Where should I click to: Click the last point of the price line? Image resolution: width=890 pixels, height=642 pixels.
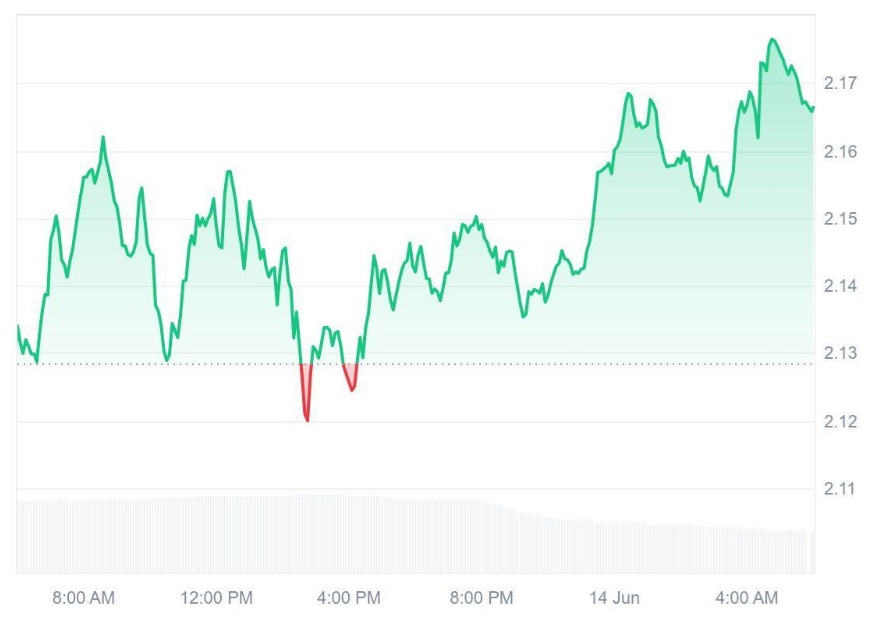(x=813, y=107)
